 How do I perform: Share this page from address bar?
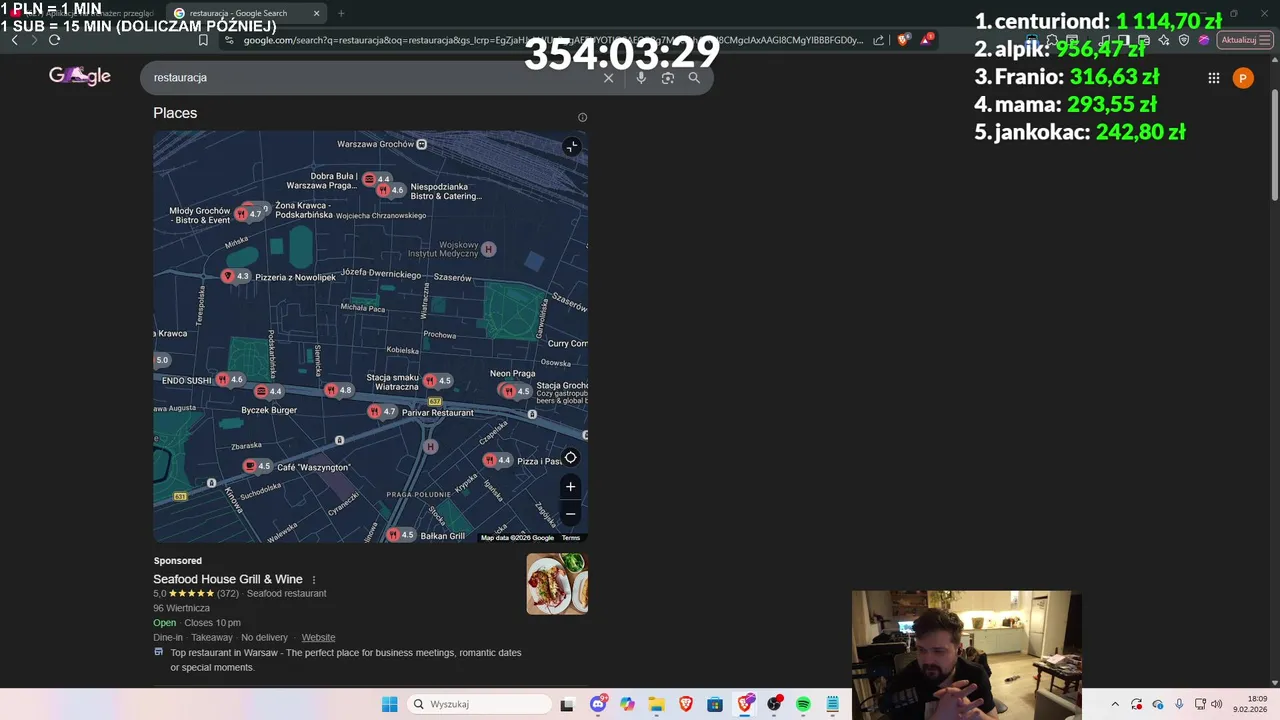click(x=878, y=40)
